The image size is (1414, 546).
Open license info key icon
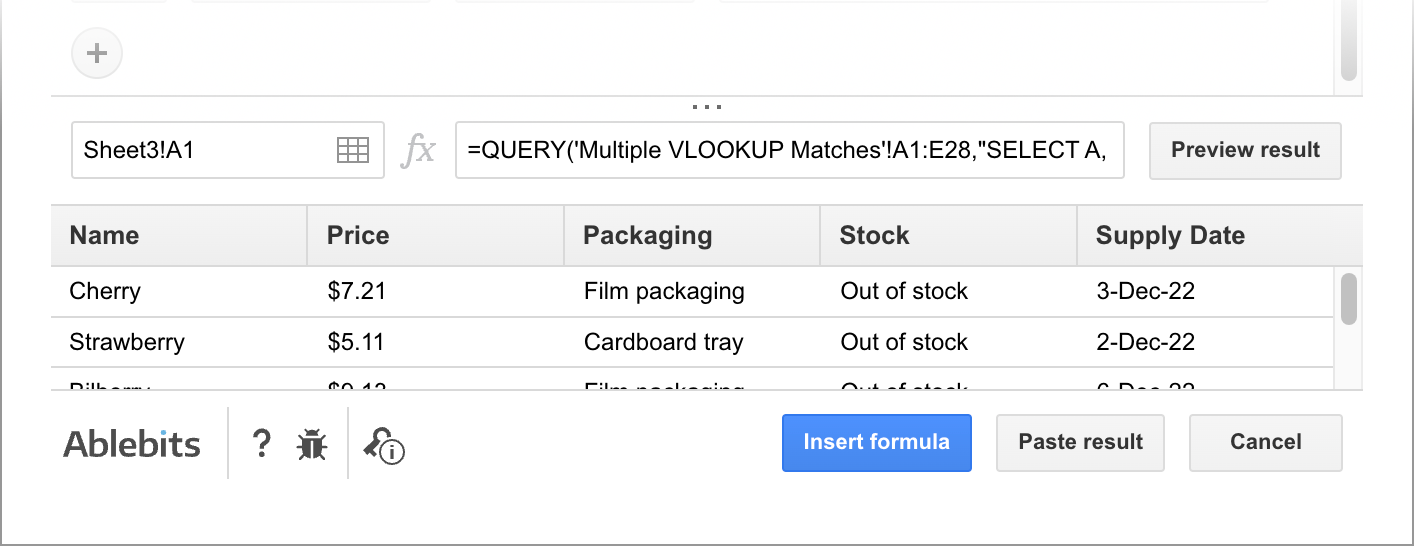pos(384,445)
